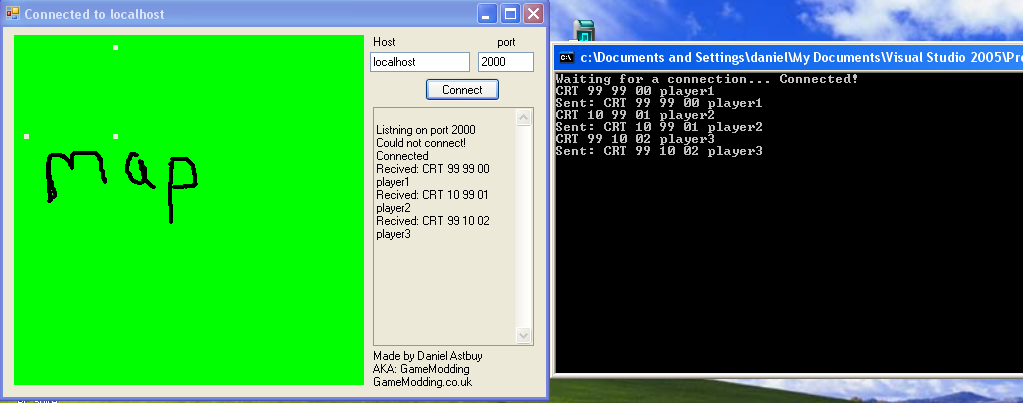Maximize the Connected to localhost window
Image resolution: width=1023 pixels, height=403 pixels.
510,14
